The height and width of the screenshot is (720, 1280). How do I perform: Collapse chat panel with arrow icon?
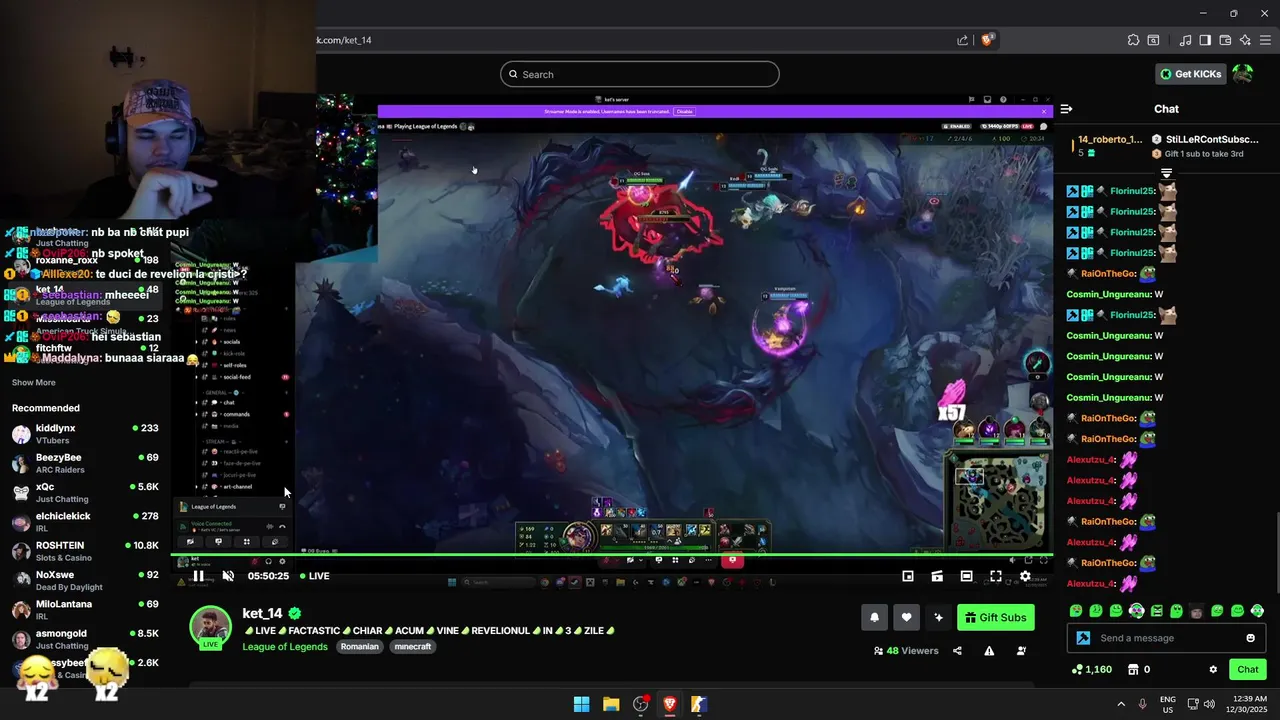coord(1066,109)
